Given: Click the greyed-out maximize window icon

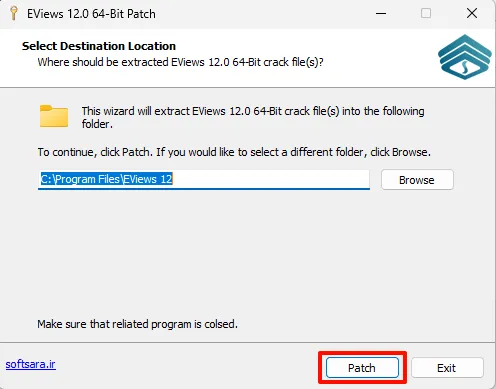Looking at the screenshot, I should point(426,14).
